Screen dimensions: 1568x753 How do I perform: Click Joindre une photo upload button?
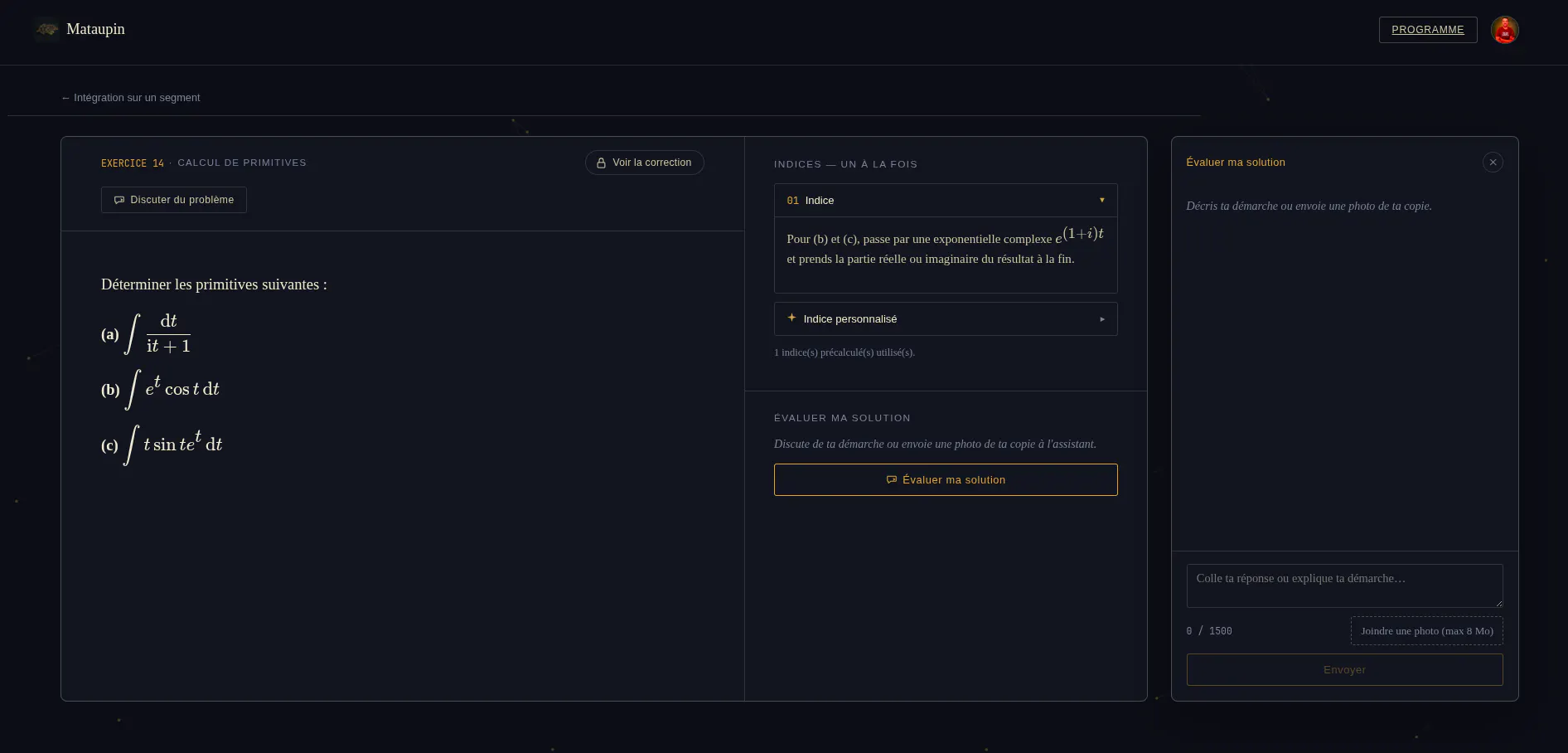pos(1426,631)
